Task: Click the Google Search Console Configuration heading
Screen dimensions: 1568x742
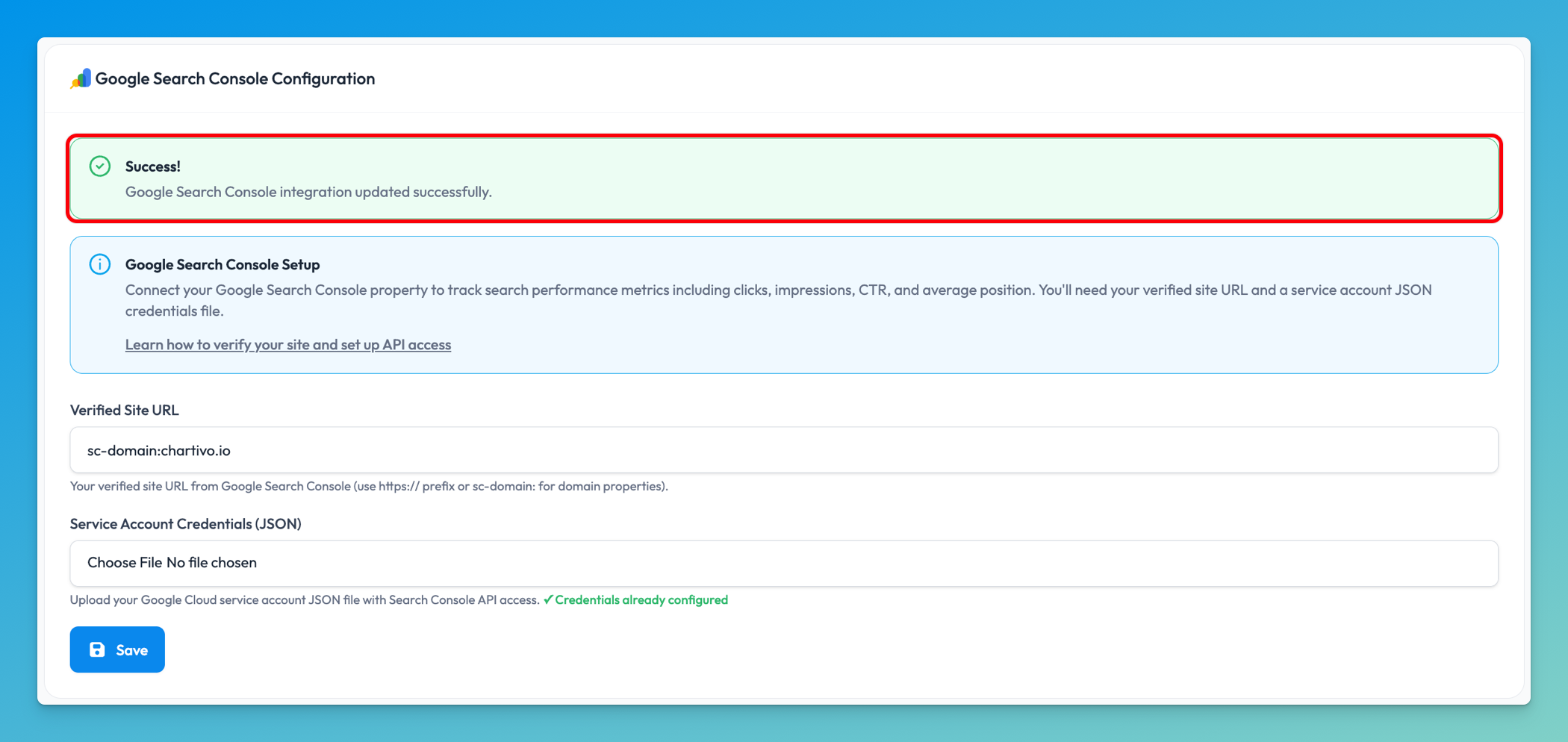Action: [x=236, y=78]
